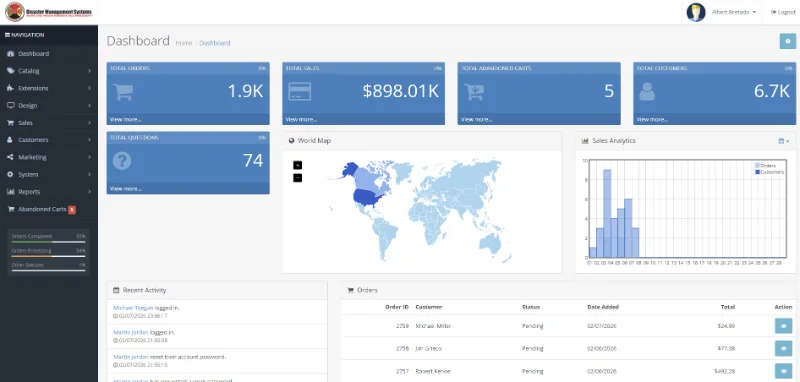The height and width of the screenshot is (382, 800).
Task: Expand the Catalog menu chevron
Action: [89, 71]
